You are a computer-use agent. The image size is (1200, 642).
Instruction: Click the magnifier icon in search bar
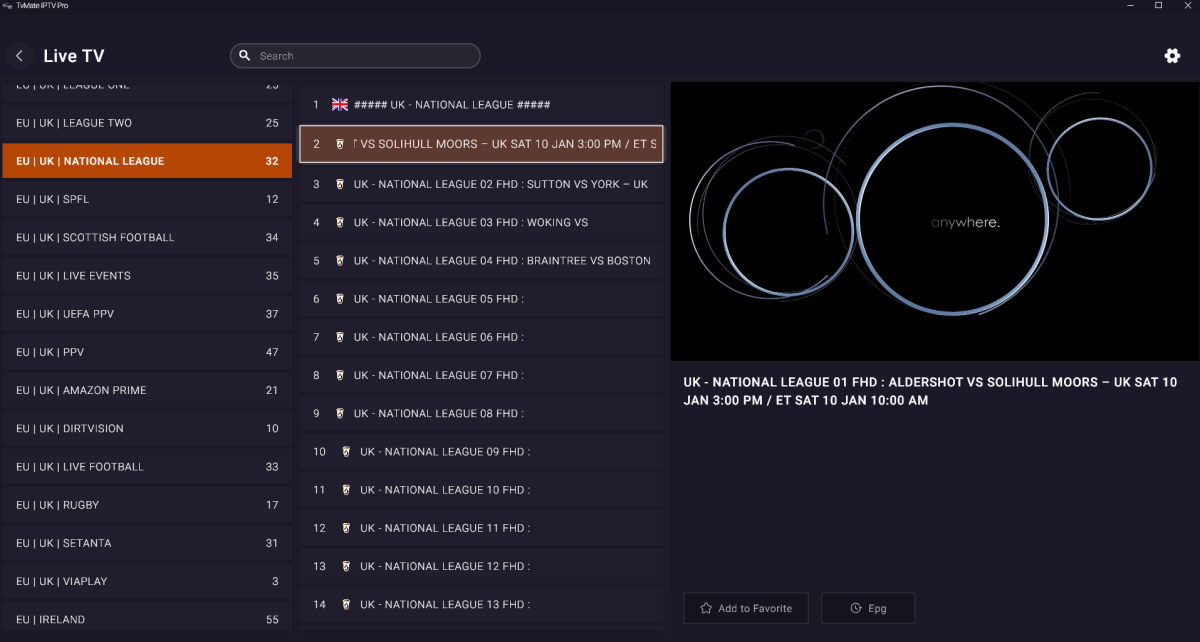click(245, 56)
